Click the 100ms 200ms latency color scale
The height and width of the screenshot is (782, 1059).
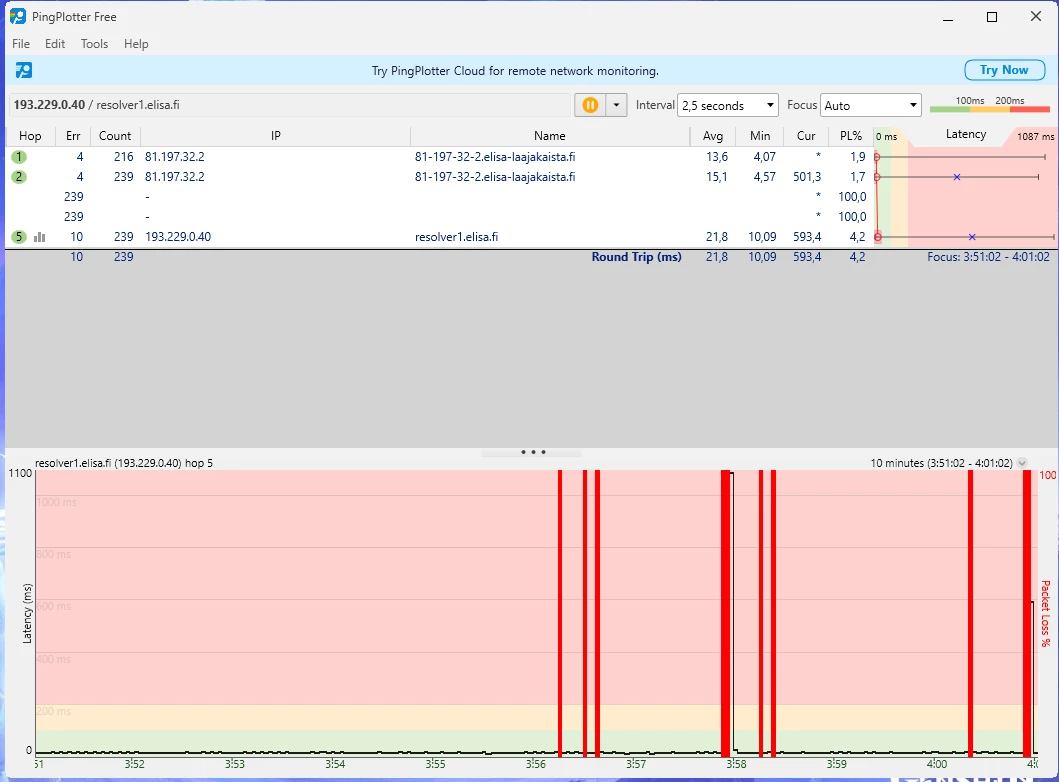(989, 106)
